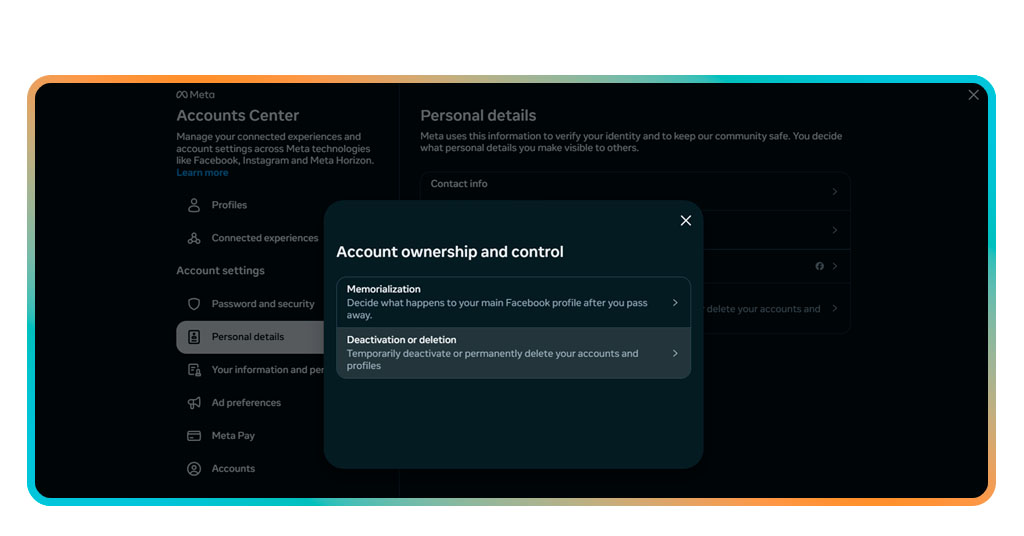
Task: Click the 'Account ownership and control' heading
Action: 450,252
